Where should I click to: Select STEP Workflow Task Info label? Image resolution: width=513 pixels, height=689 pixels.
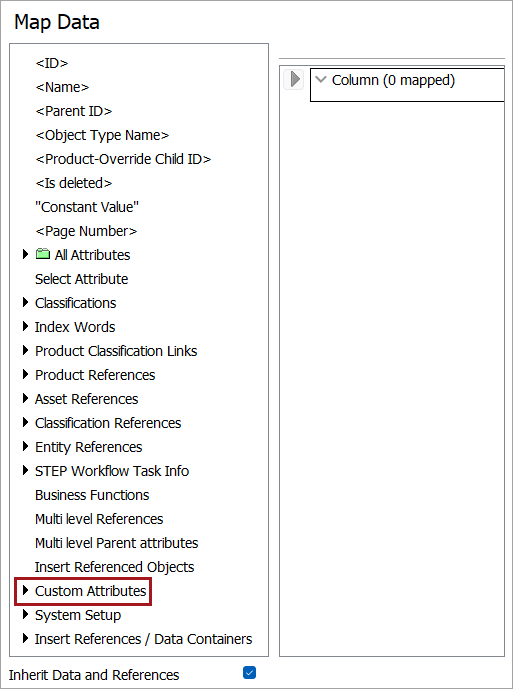coord(112,471)
